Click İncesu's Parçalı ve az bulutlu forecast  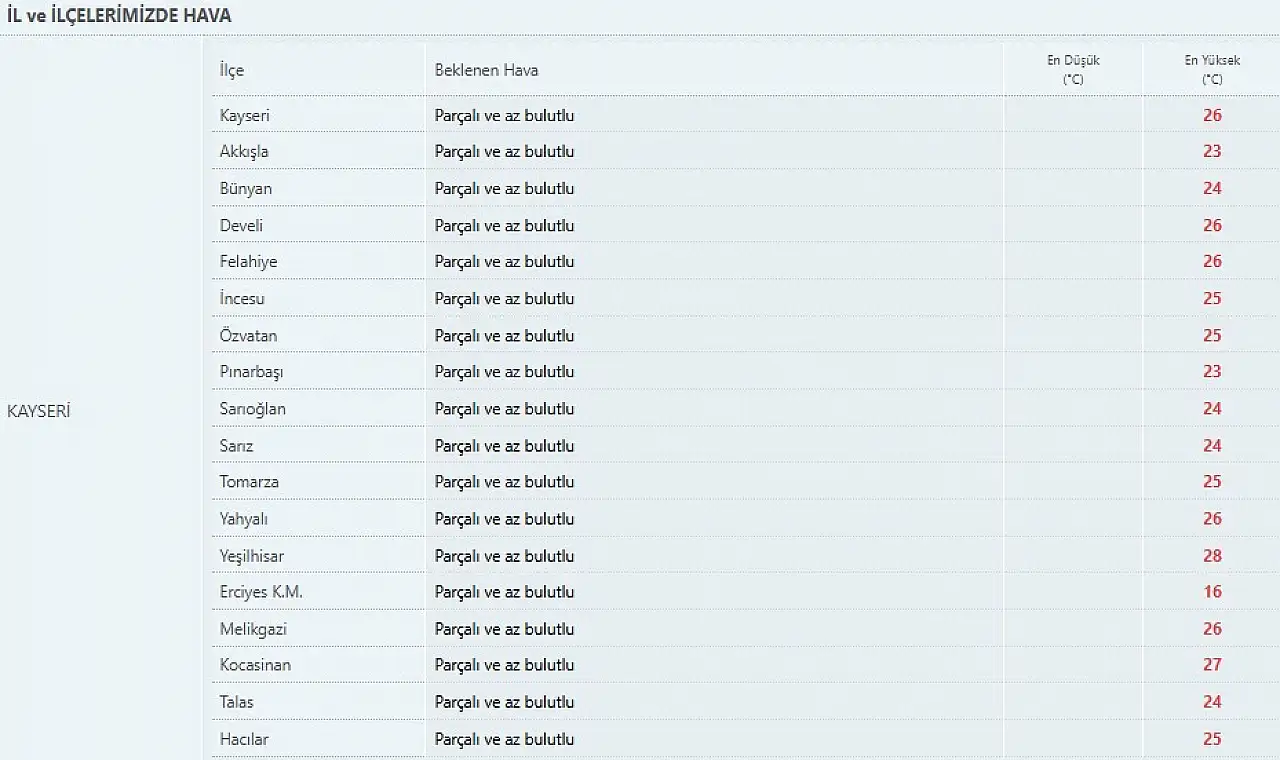tap(505, 299)
